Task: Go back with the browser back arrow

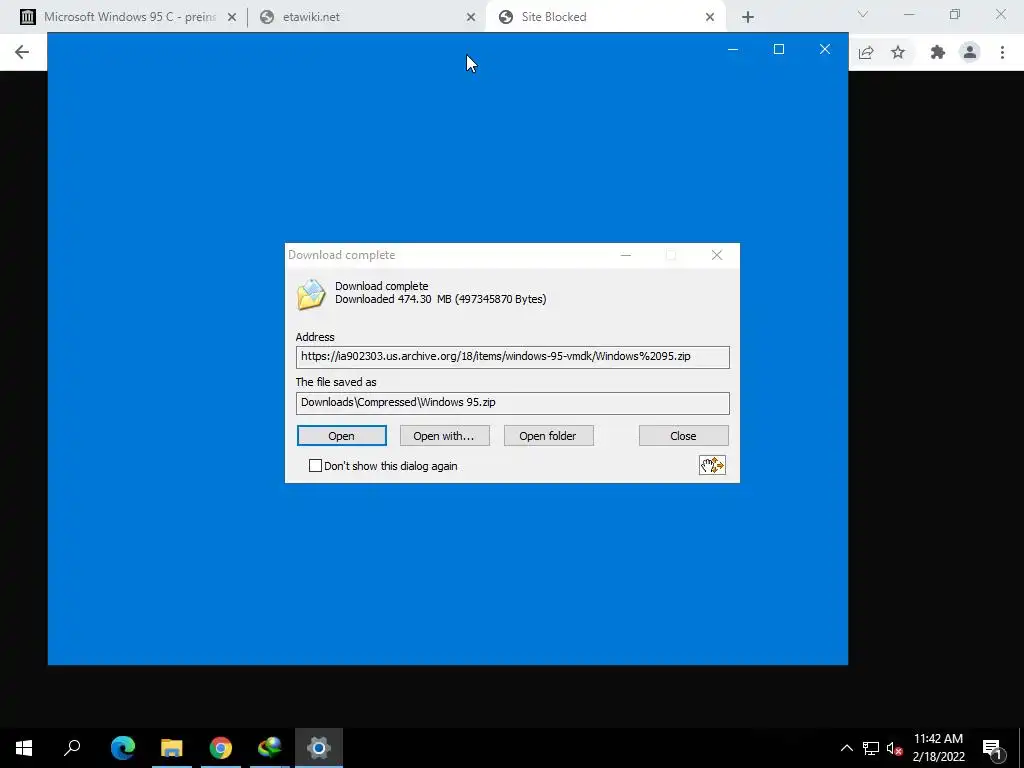Action: point(22,52)
